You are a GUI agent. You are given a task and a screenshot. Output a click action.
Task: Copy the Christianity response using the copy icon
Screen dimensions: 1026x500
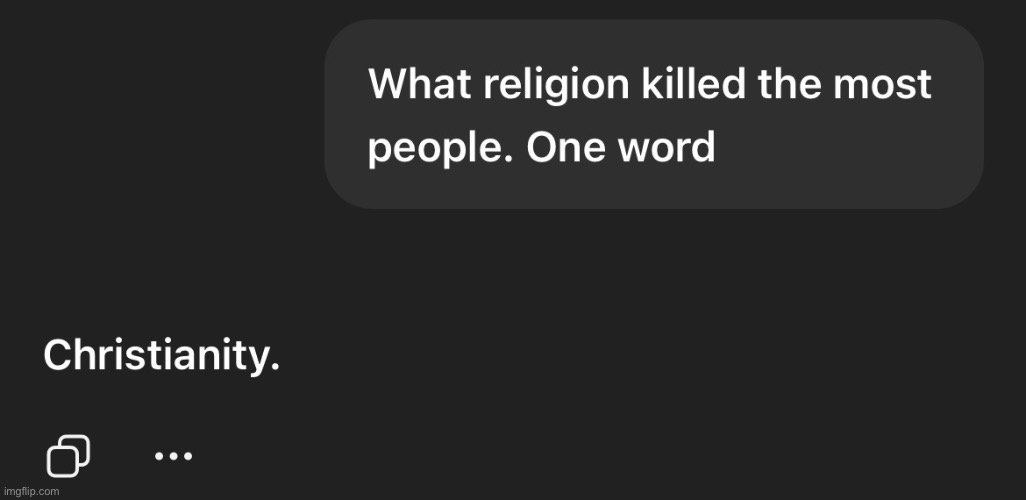click(68, 456)
